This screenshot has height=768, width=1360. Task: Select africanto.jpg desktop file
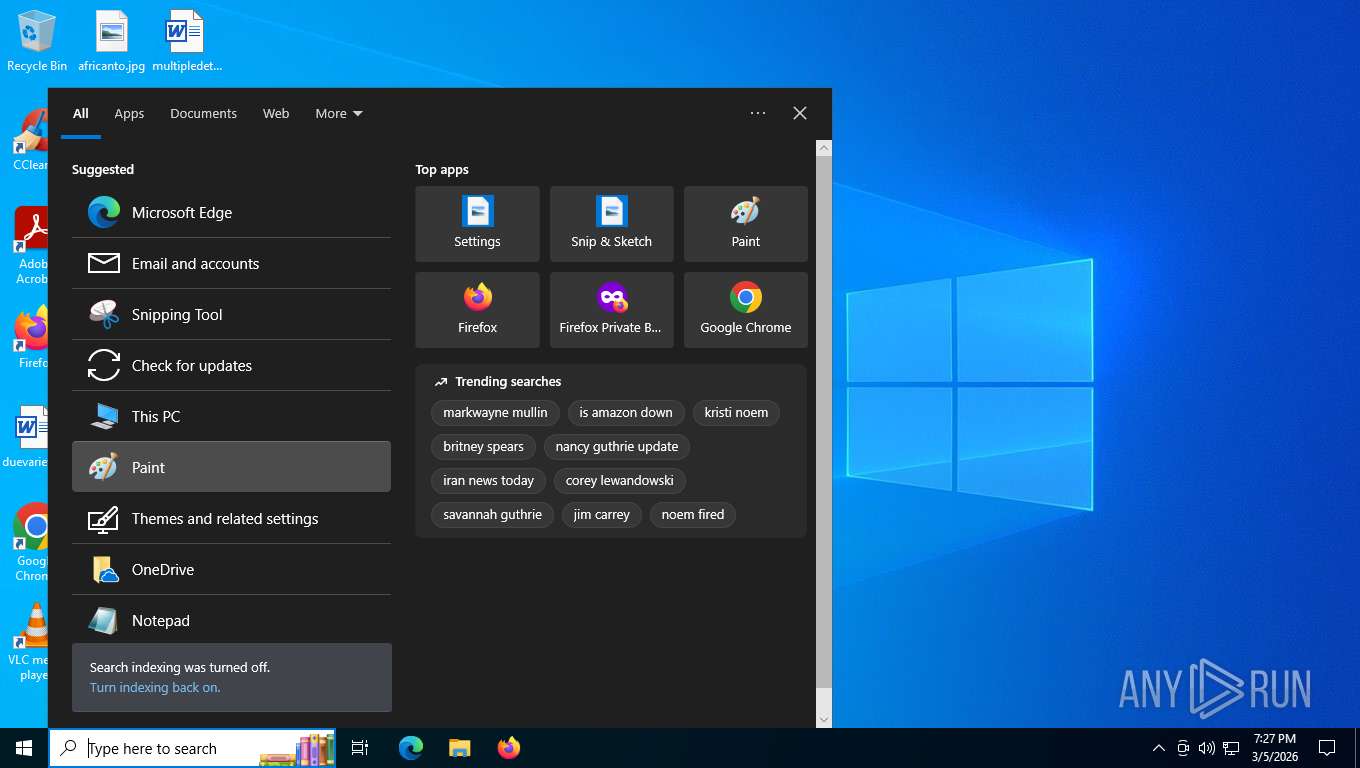[112, 41]
